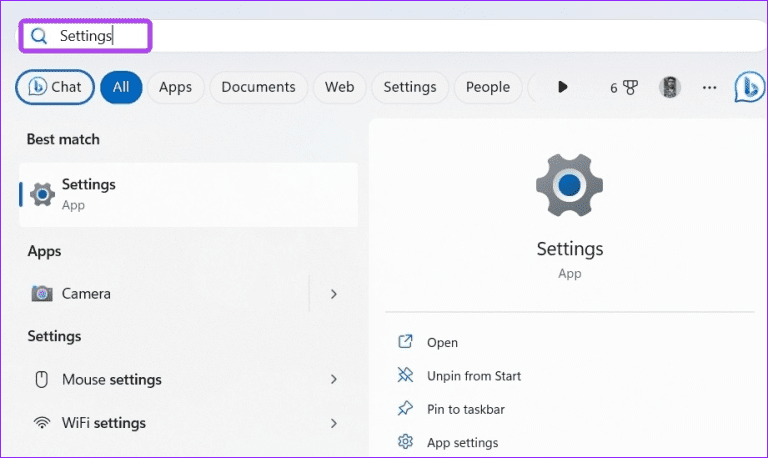The image size is (768, 458).
Task: Open Bing Chat pill button
Action: (x=55, y=87)
